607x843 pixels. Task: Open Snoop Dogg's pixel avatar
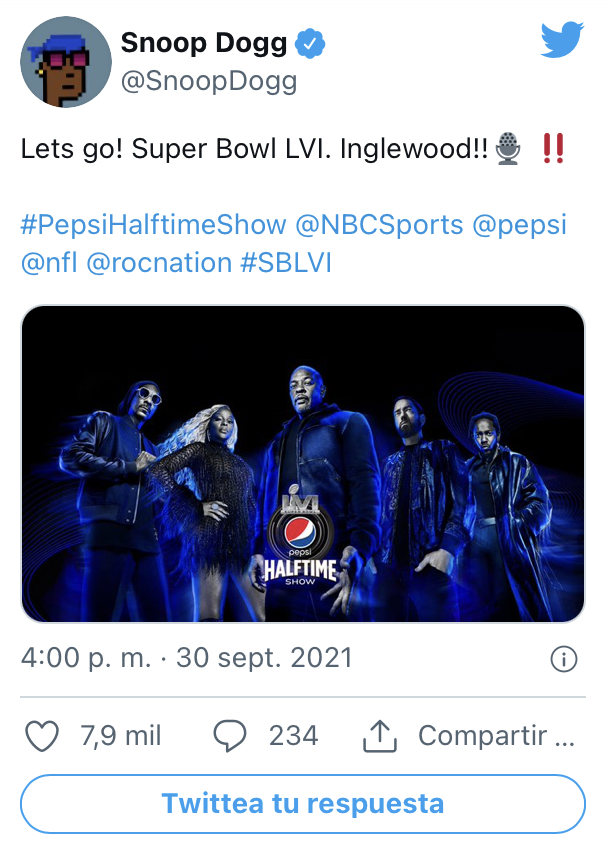click(66, 62)
